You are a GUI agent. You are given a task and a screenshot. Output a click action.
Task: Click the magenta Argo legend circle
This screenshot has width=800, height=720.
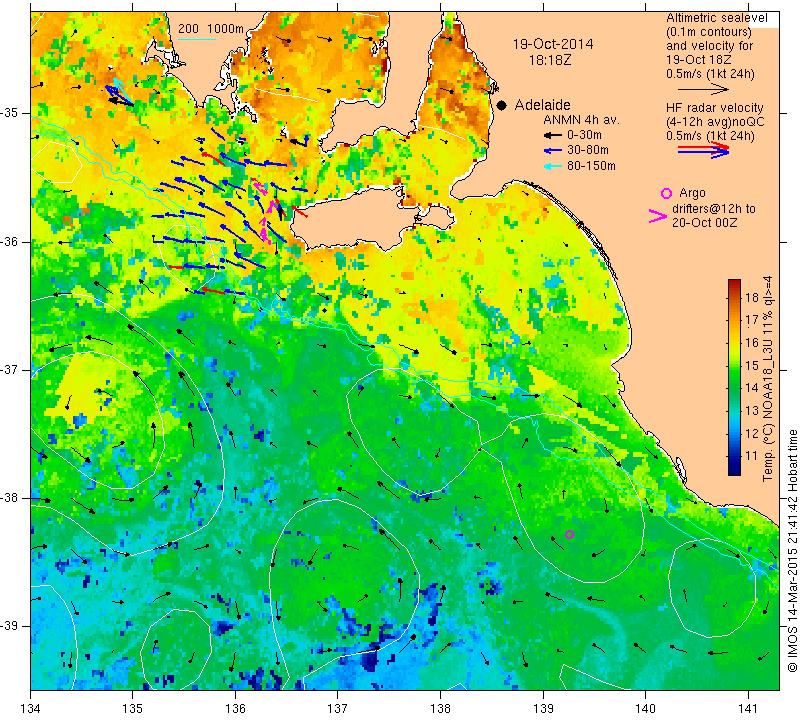point(666,193)
